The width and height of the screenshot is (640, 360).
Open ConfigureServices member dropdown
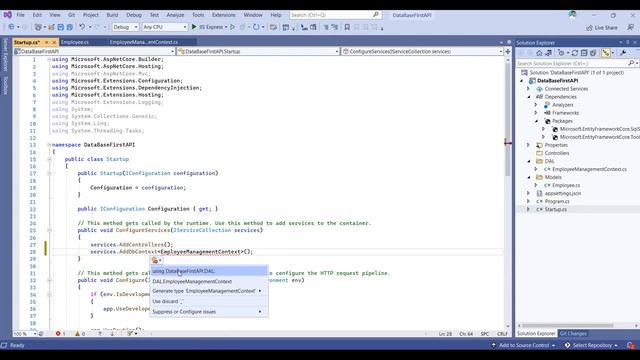(422, 51)
